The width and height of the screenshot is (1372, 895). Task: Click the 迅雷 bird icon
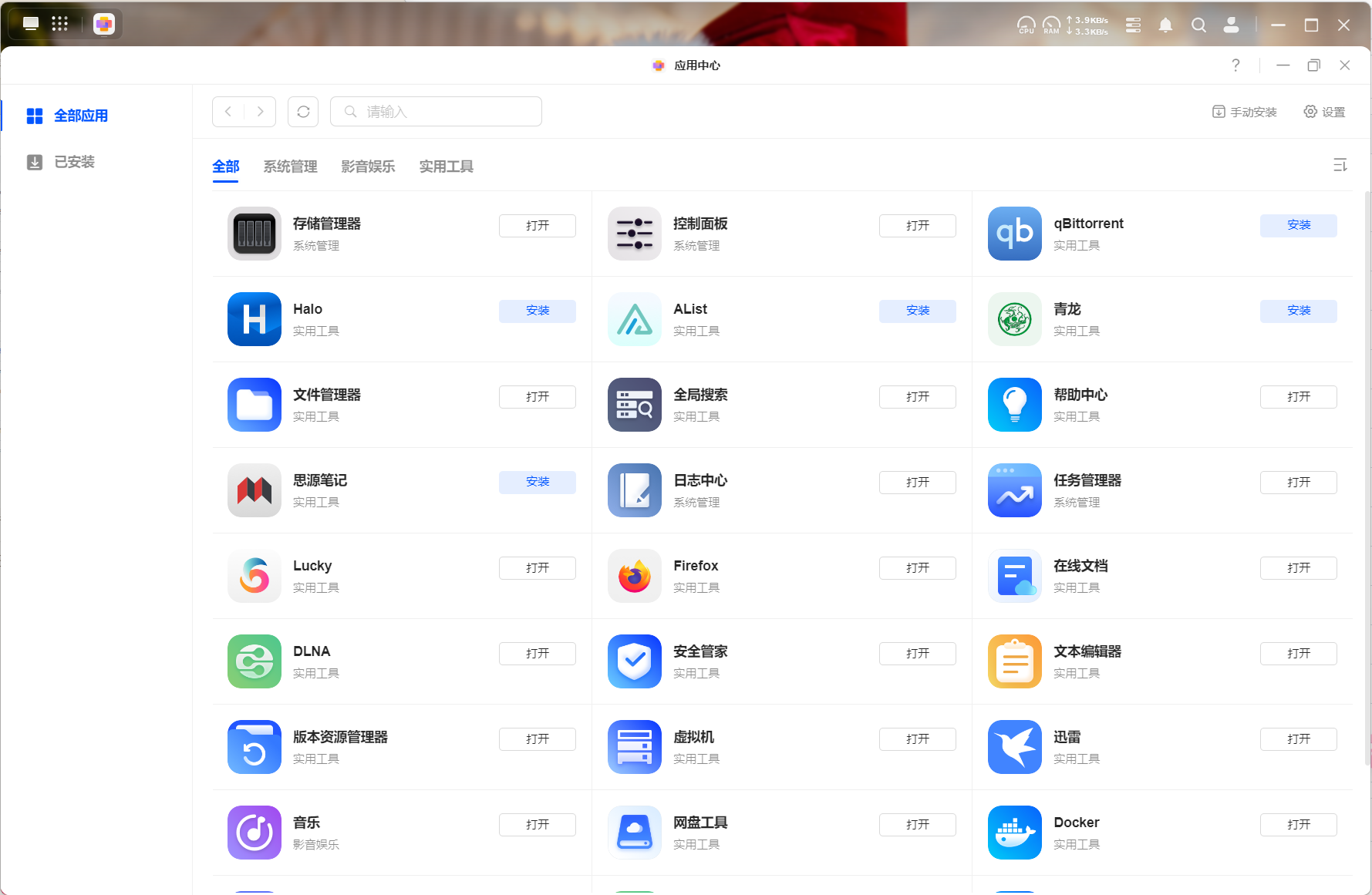click(1015, 747)
